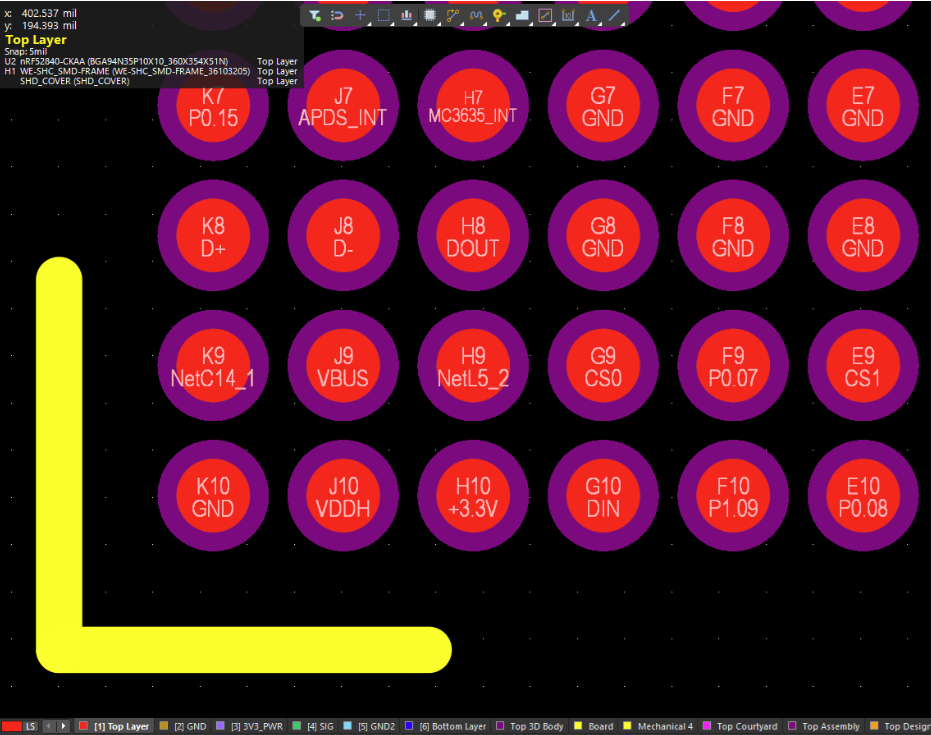Click the place component chip icon
Image resolution: width=931 pixels, height=735 pixels.
(430, 15)
